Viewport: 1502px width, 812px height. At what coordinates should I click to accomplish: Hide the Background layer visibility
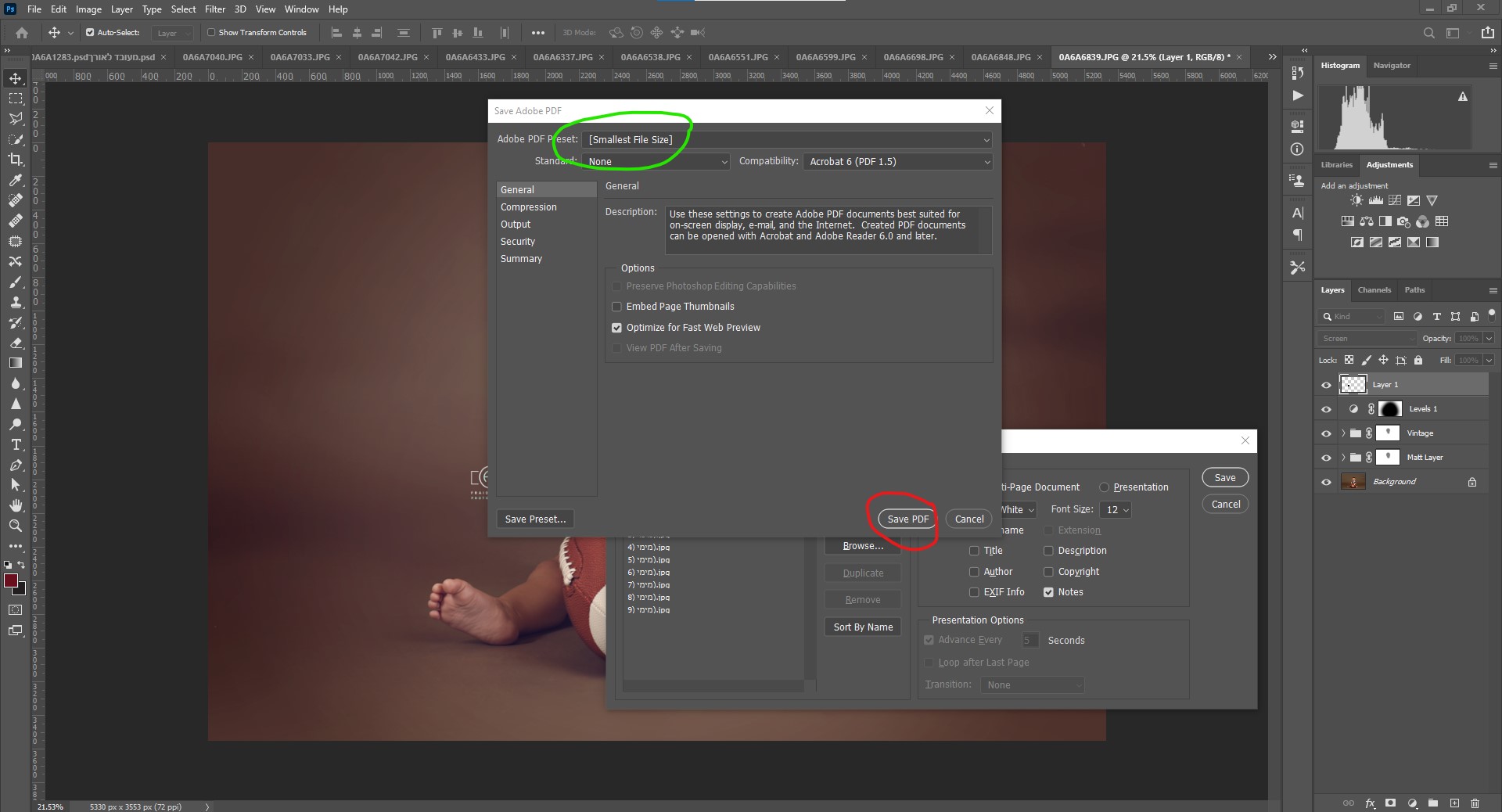1326,482
